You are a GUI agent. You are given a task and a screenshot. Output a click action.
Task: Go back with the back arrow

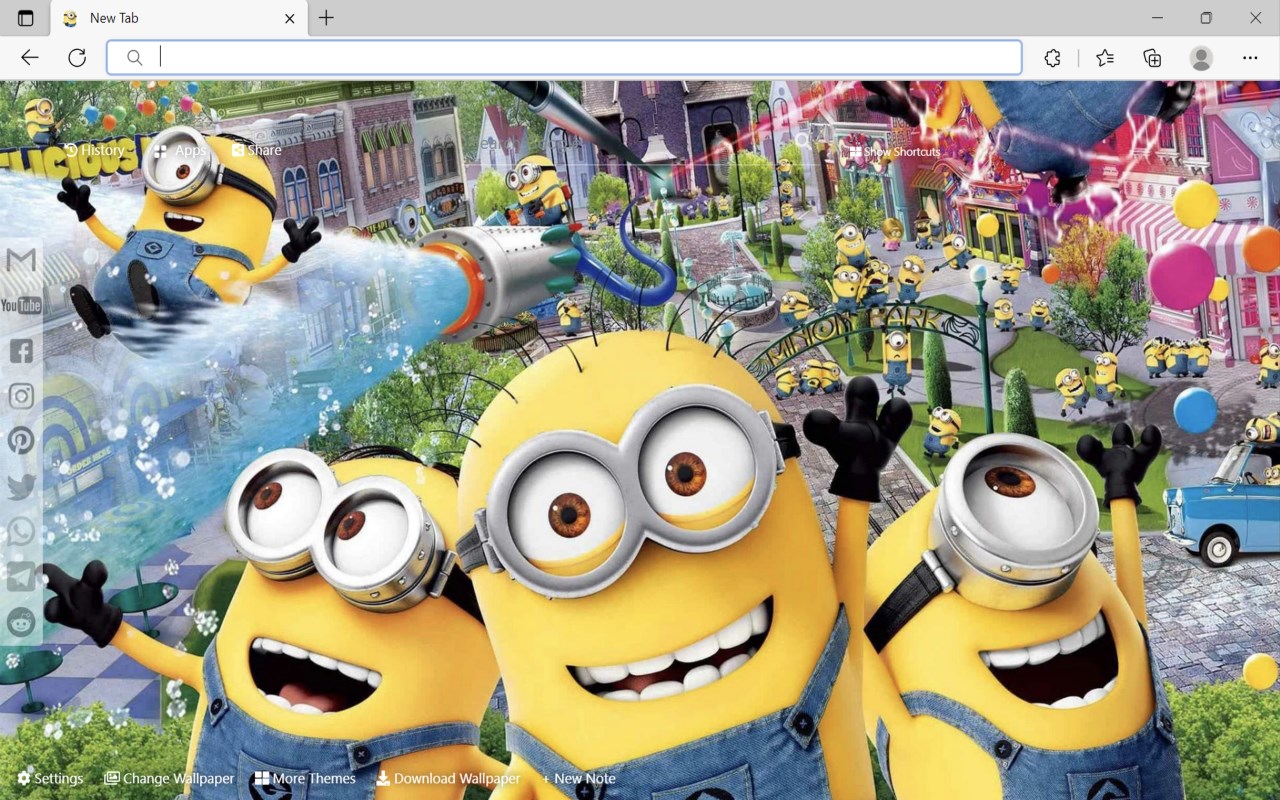[x=30, y=58]
